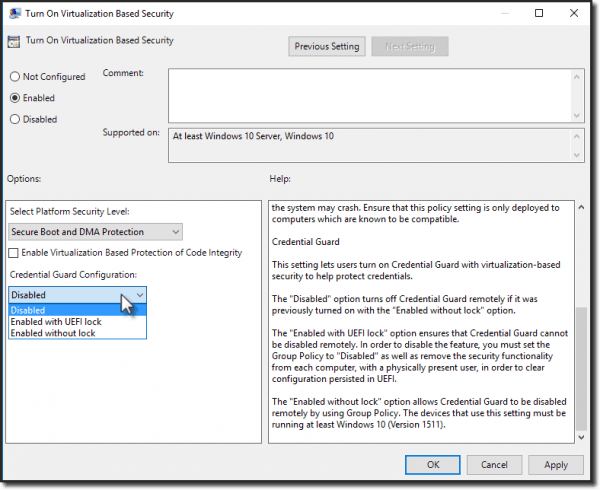This screenshot has height=490, width=600.
Task: Click the Help pane scroll down arrow
Action: point(582,437)
